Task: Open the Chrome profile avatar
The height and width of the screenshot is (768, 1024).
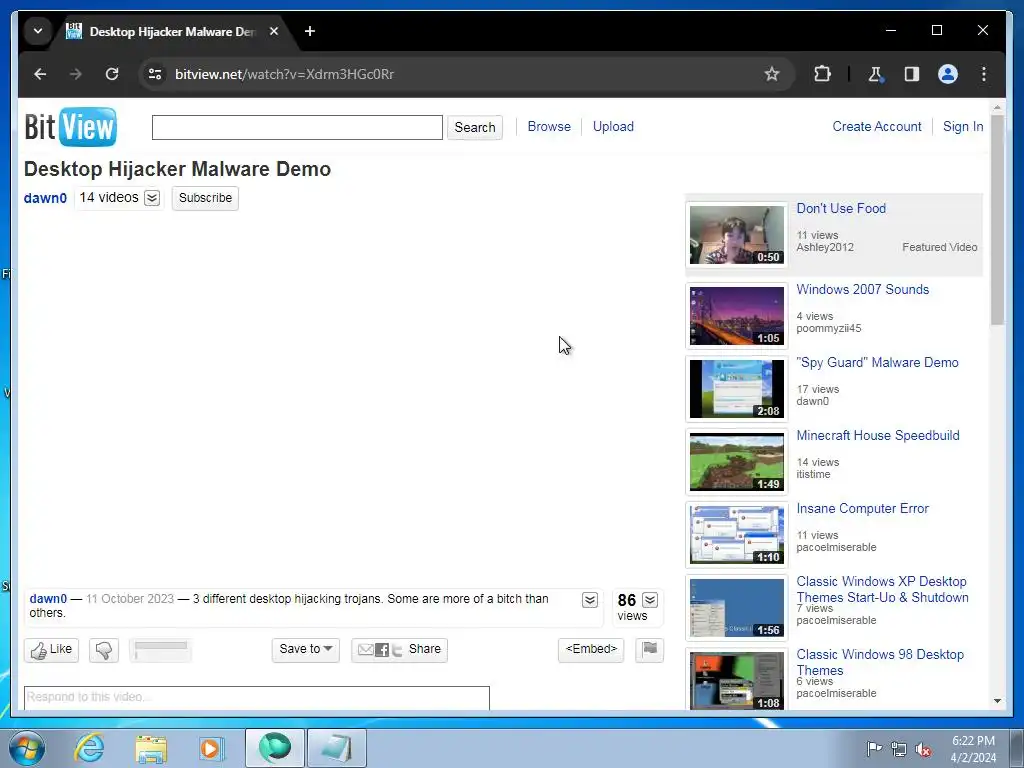Action: pos(948,74)
